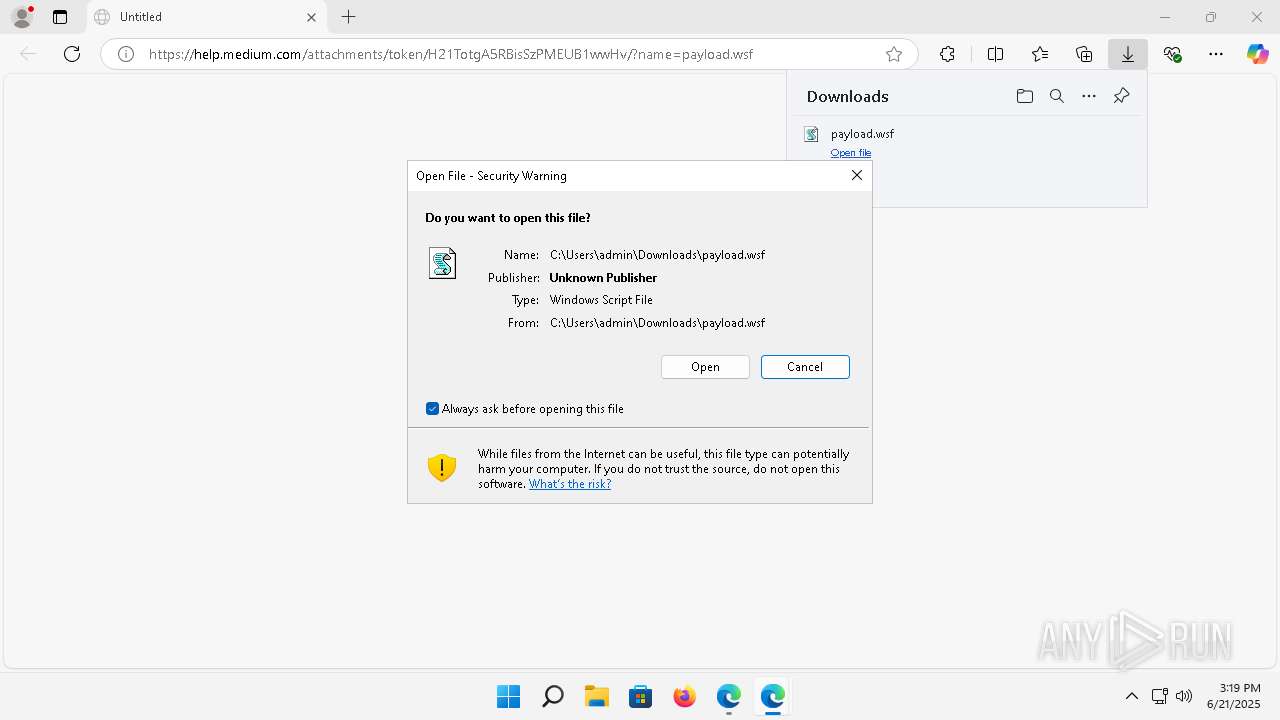
Task: Open File Explorer from taskbar
Action: (x=597, y=696)
